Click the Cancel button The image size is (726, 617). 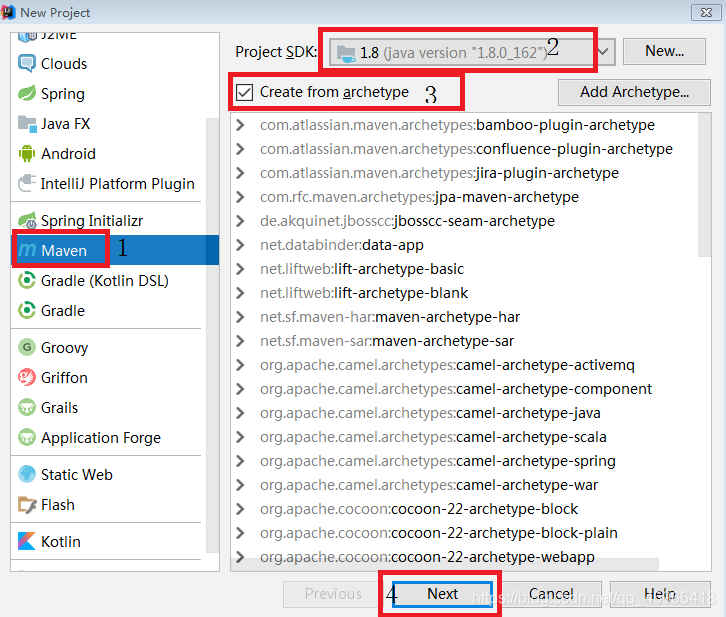pos(551,594)
